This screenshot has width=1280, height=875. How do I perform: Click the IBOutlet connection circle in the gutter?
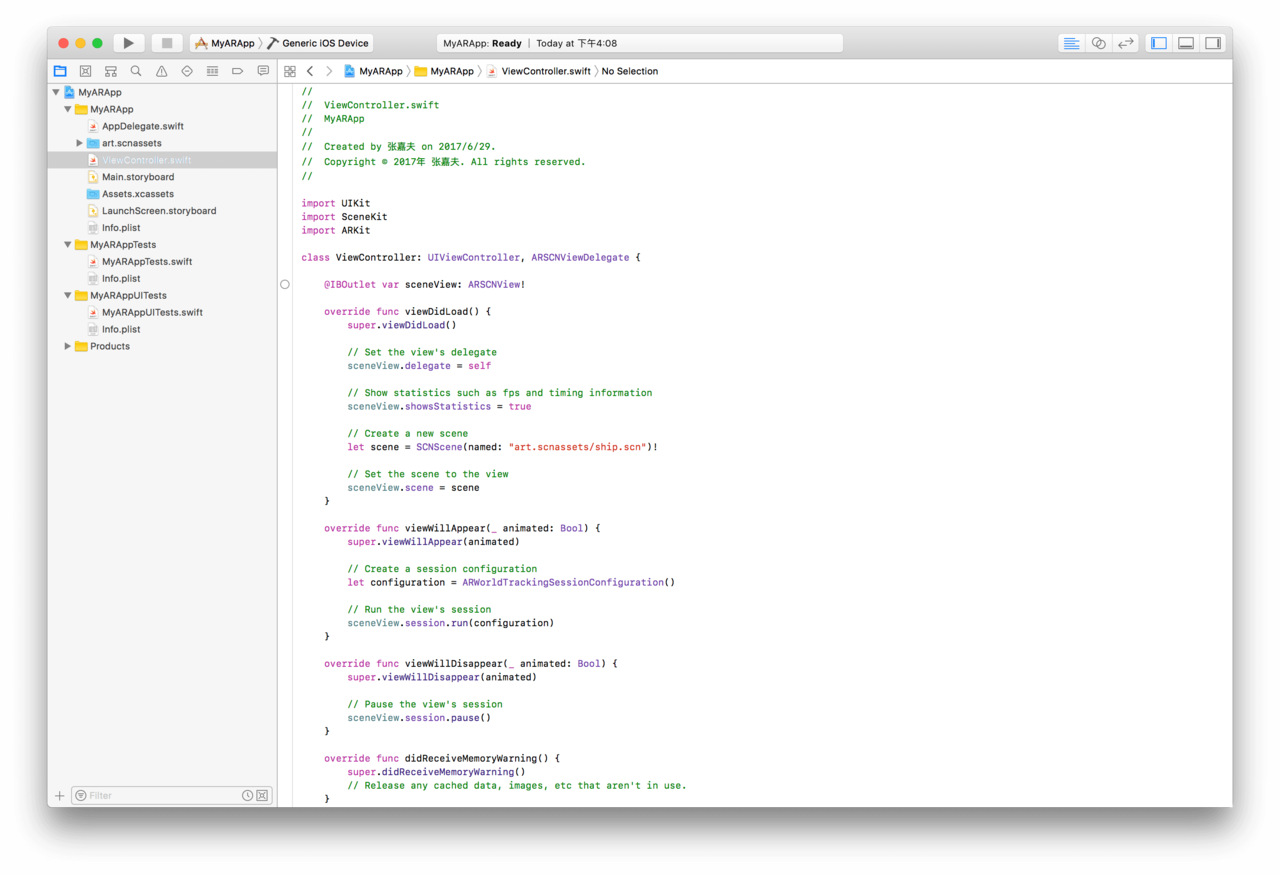[x=285, y=285]
